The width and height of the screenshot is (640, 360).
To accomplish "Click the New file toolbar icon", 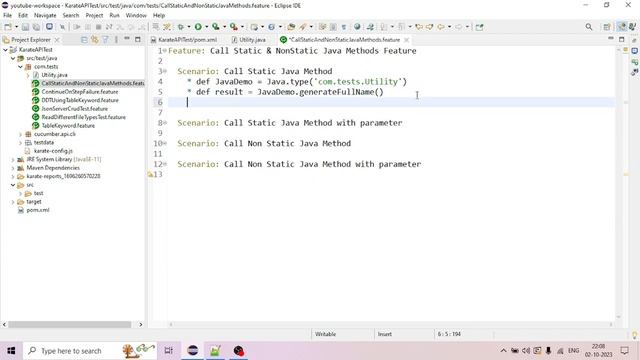I will pyautogui.click(x=8, y=27).
